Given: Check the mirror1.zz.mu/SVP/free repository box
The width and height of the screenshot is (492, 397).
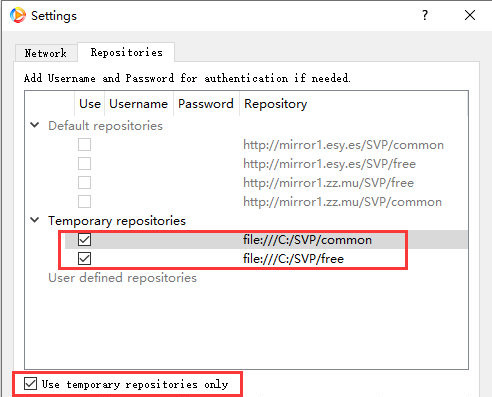Looking at the screenshot, I should click(x=84, y=183).
